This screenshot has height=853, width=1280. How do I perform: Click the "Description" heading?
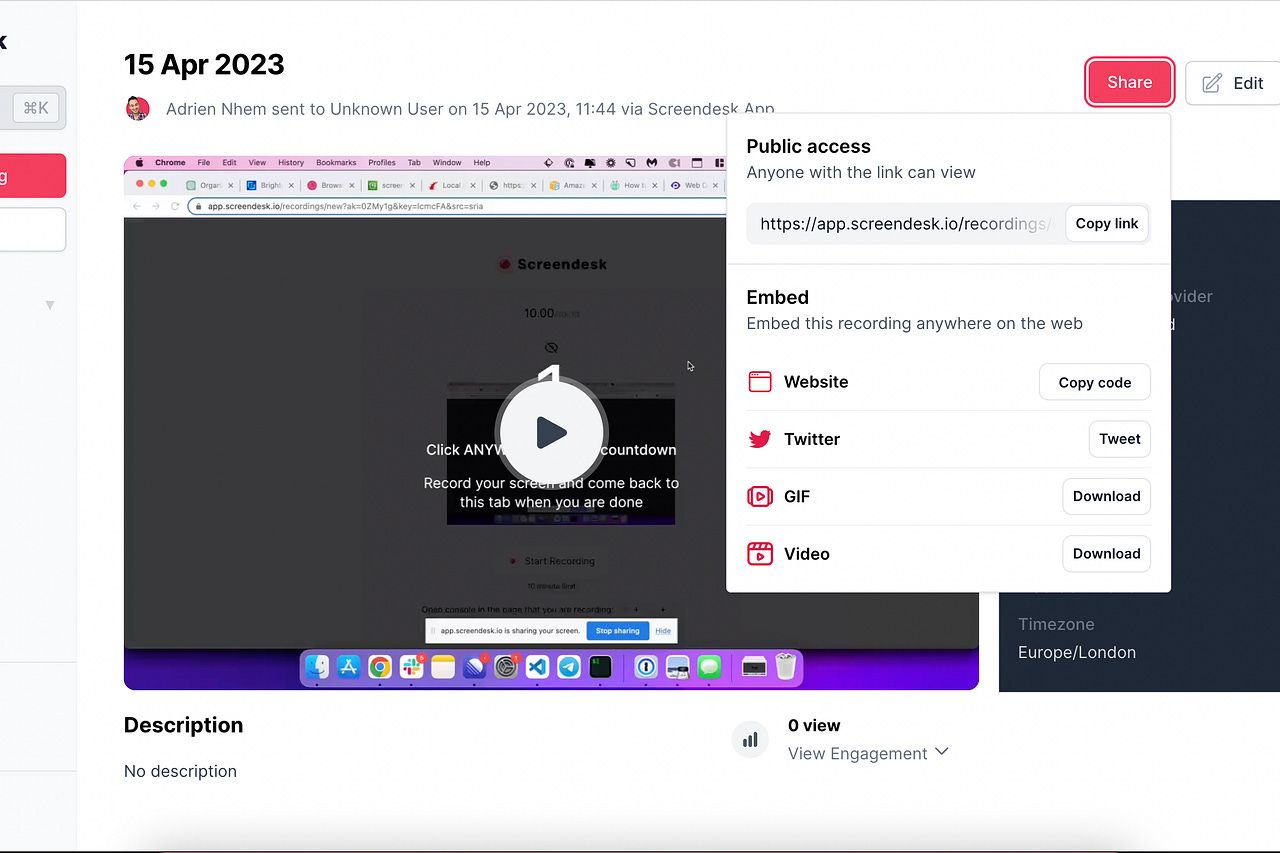point(183,725)
